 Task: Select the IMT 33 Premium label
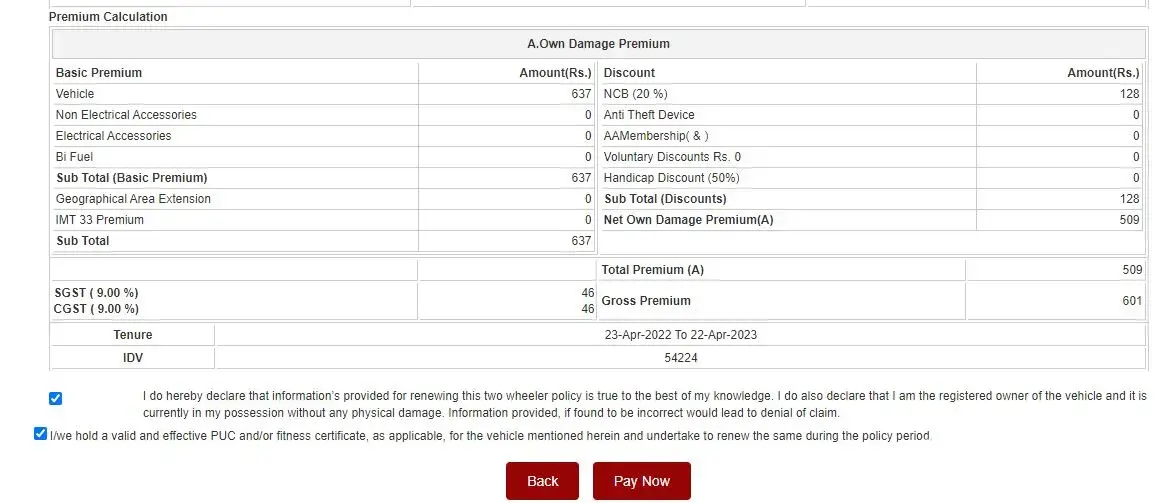click(x=100, y=220)
